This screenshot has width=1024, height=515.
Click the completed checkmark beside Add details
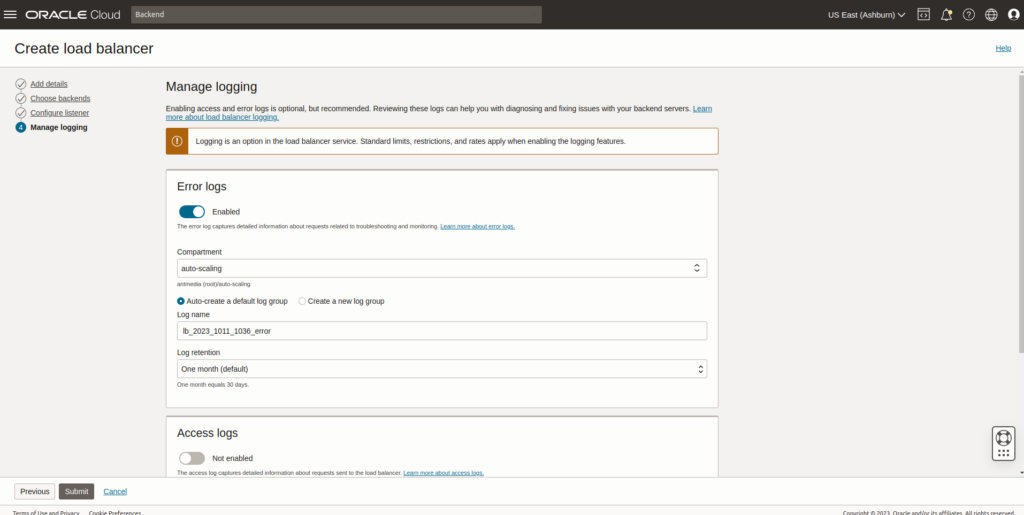[x=21, y=84]
